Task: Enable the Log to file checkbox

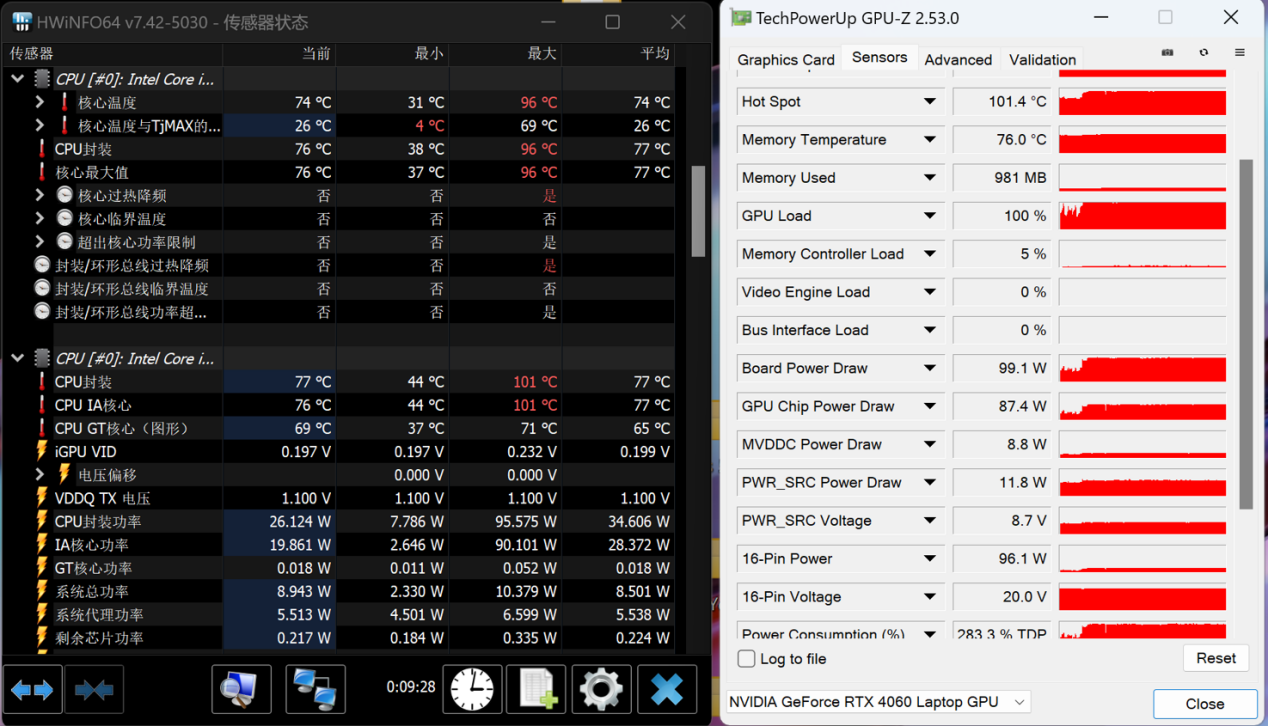Action: point(747,659)
